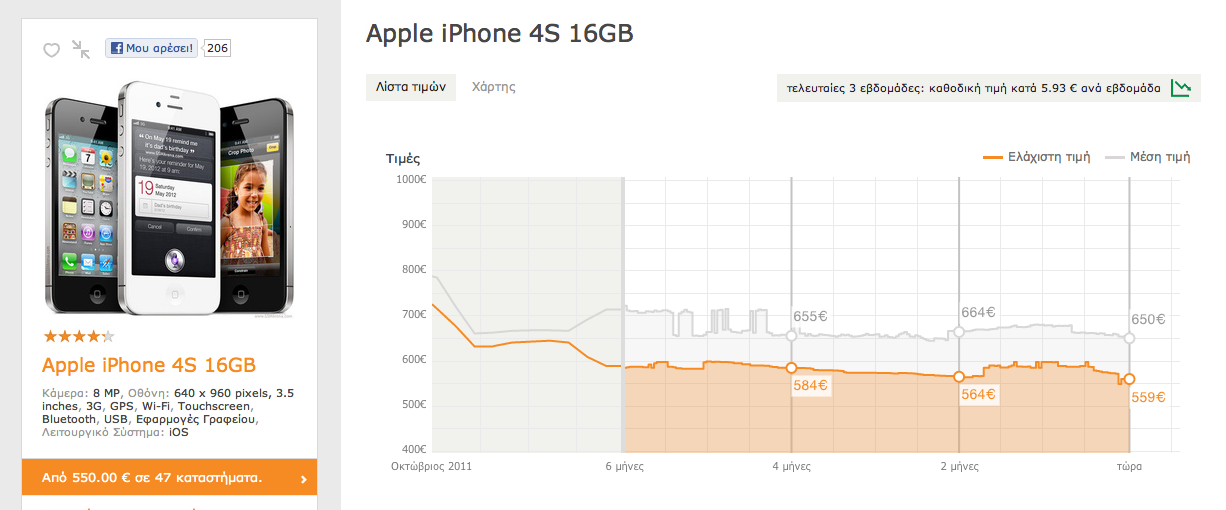1226x510 pixels.
Task: Click the star rating under the phone image
Action: coord(79,336)
